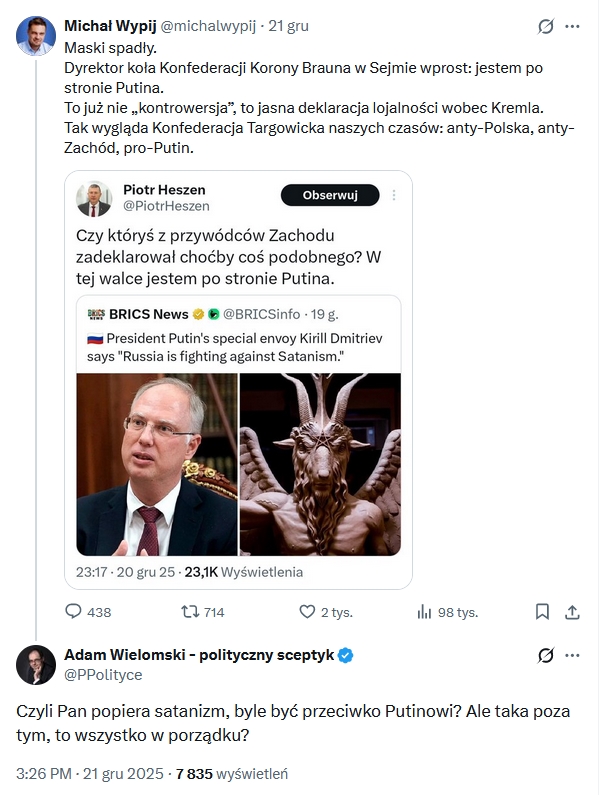The width and height of the screenshot is (600, 795).
Task: Click Piotr Heszen's avatar in embedded tweet
Action: point(94,198)
